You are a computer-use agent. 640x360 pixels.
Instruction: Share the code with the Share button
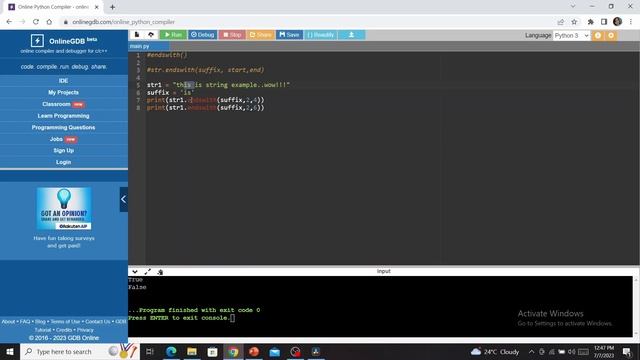(260, 35)
